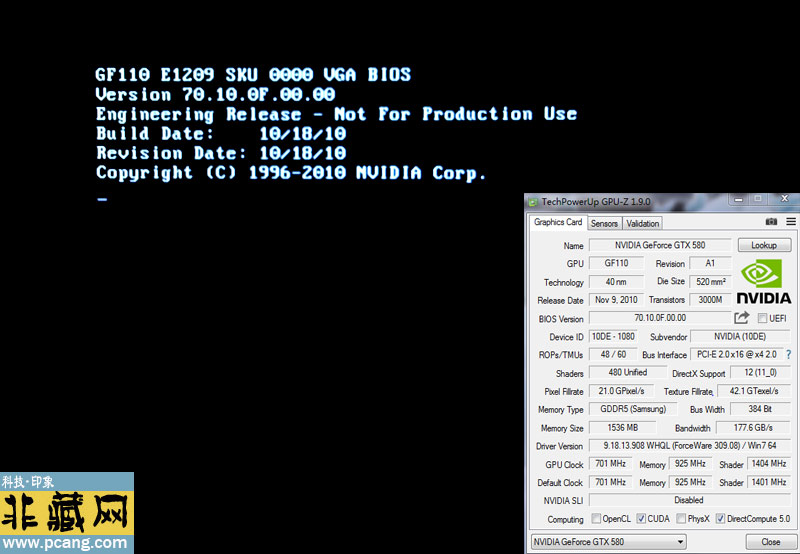This screenshot has width=800, height=554.
Task: Click the Release Date field Nov 9, 2010
Action: tap(616, 300)
